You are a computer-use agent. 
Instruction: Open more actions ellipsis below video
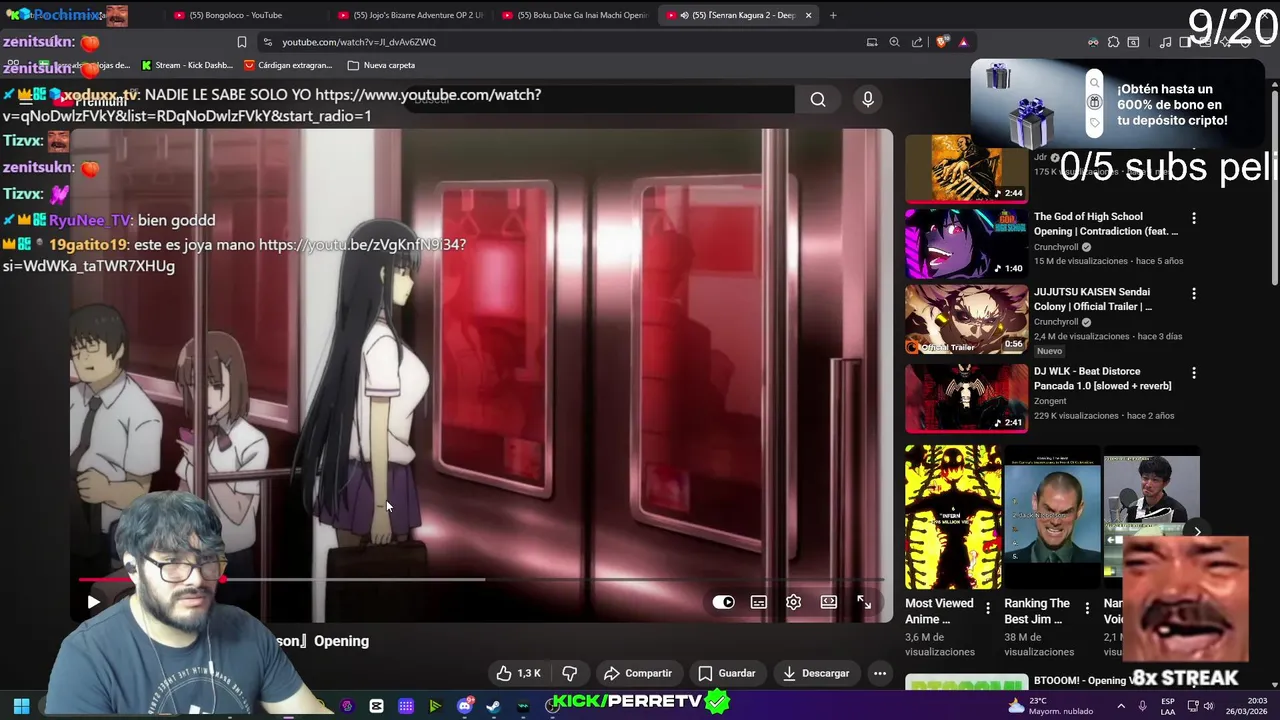pyautogui.click(x=880, y=673)
